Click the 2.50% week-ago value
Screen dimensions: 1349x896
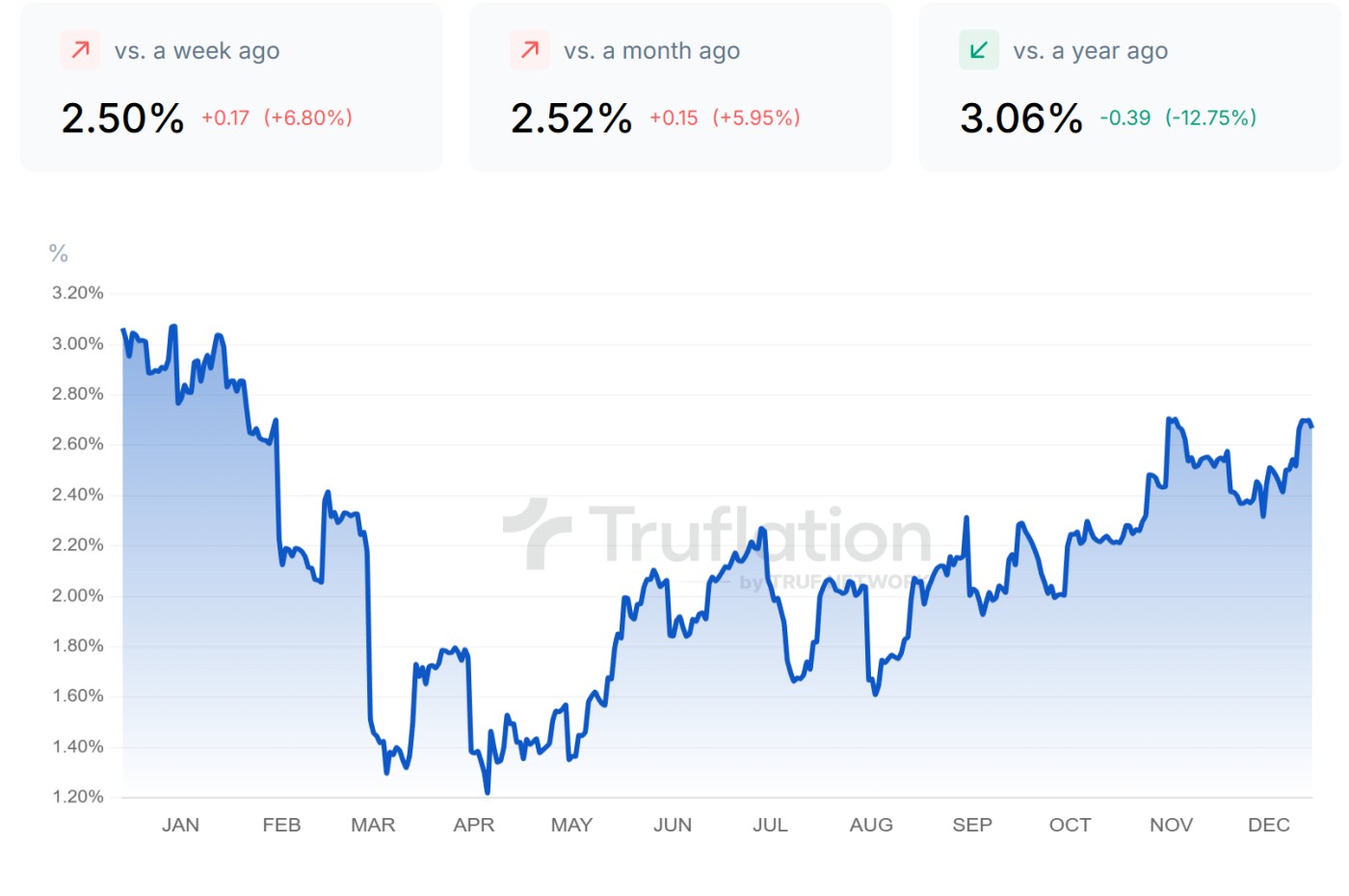(x=122, y=119)
